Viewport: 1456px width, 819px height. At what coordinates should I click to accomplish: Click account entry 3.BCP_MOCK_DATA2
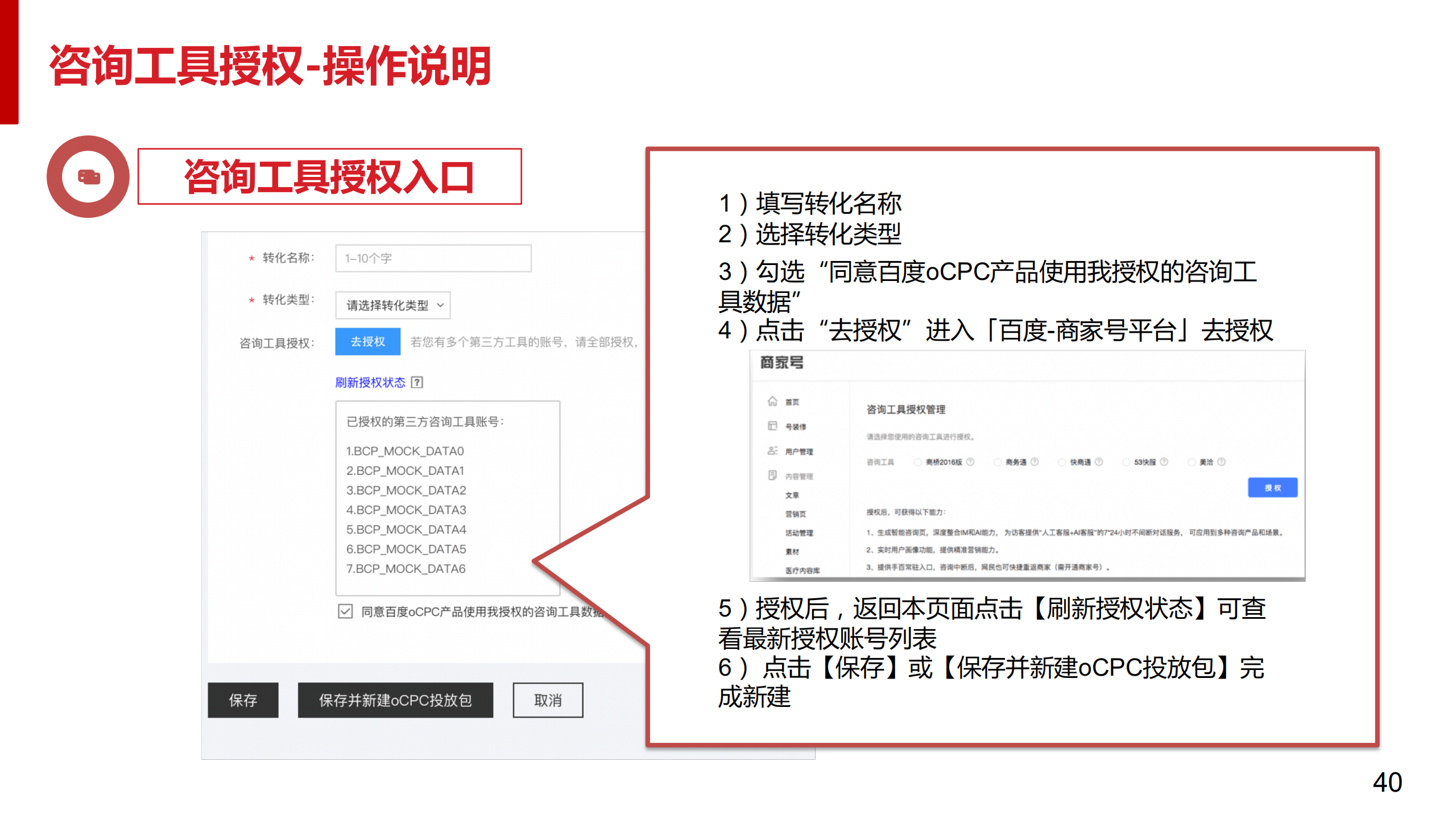coord(406,490)
